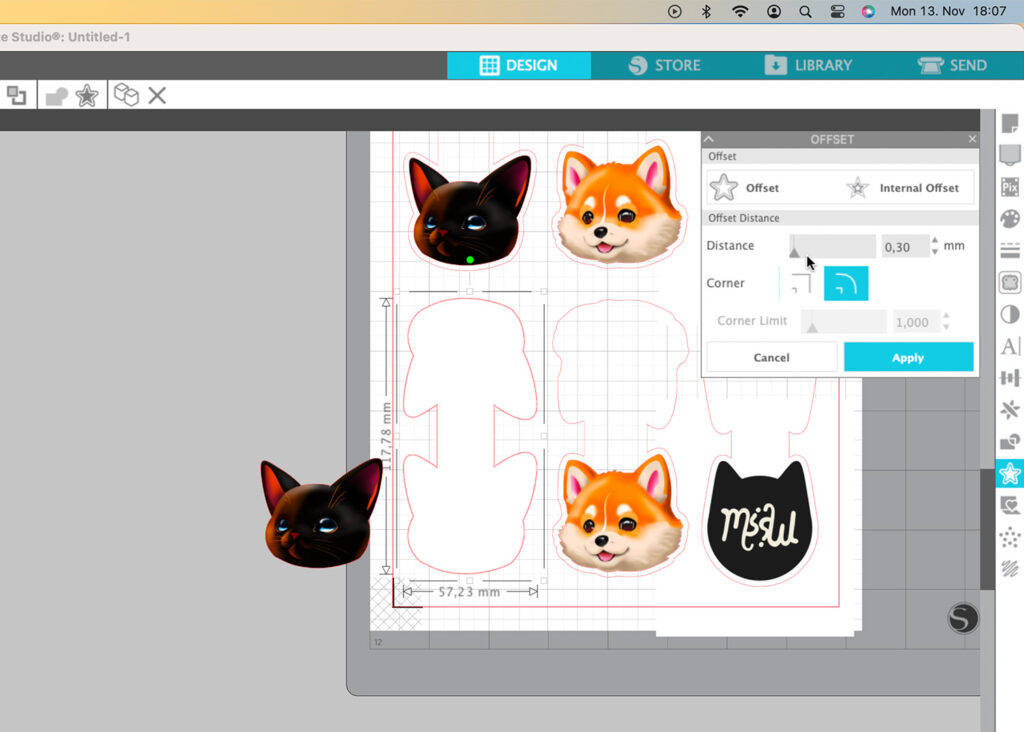Switch to the STORE tab
The height and width of the screenshot is (732, 1024).
pos(664,65)
